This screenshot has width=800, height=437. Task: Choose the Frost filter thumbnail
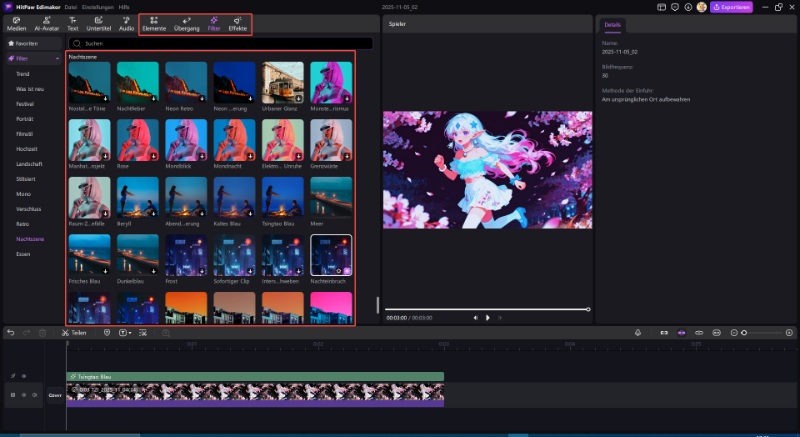[x=186, y=255]
